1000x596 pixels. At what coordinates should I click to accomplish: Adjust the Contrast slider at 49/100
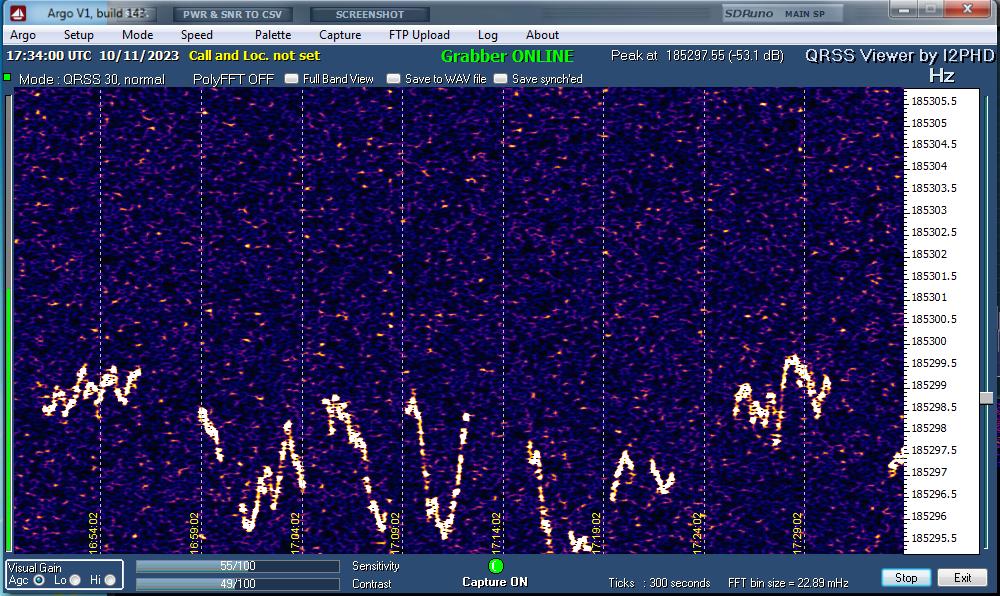click(237, 584)
